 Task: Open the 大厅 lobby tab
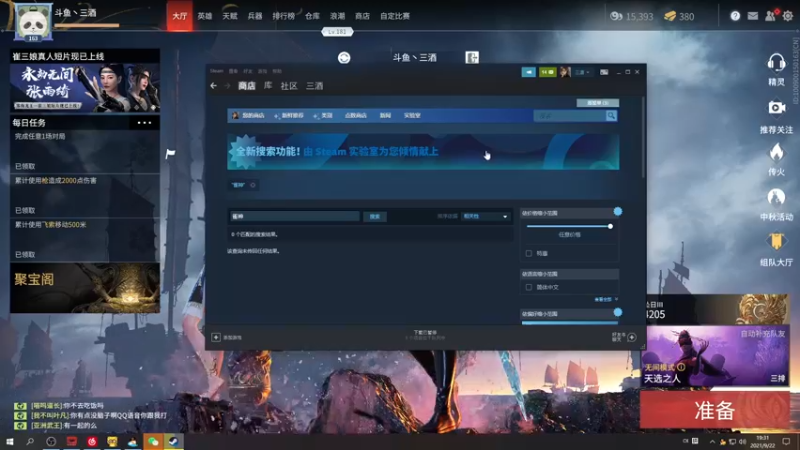tap(180, 16)
